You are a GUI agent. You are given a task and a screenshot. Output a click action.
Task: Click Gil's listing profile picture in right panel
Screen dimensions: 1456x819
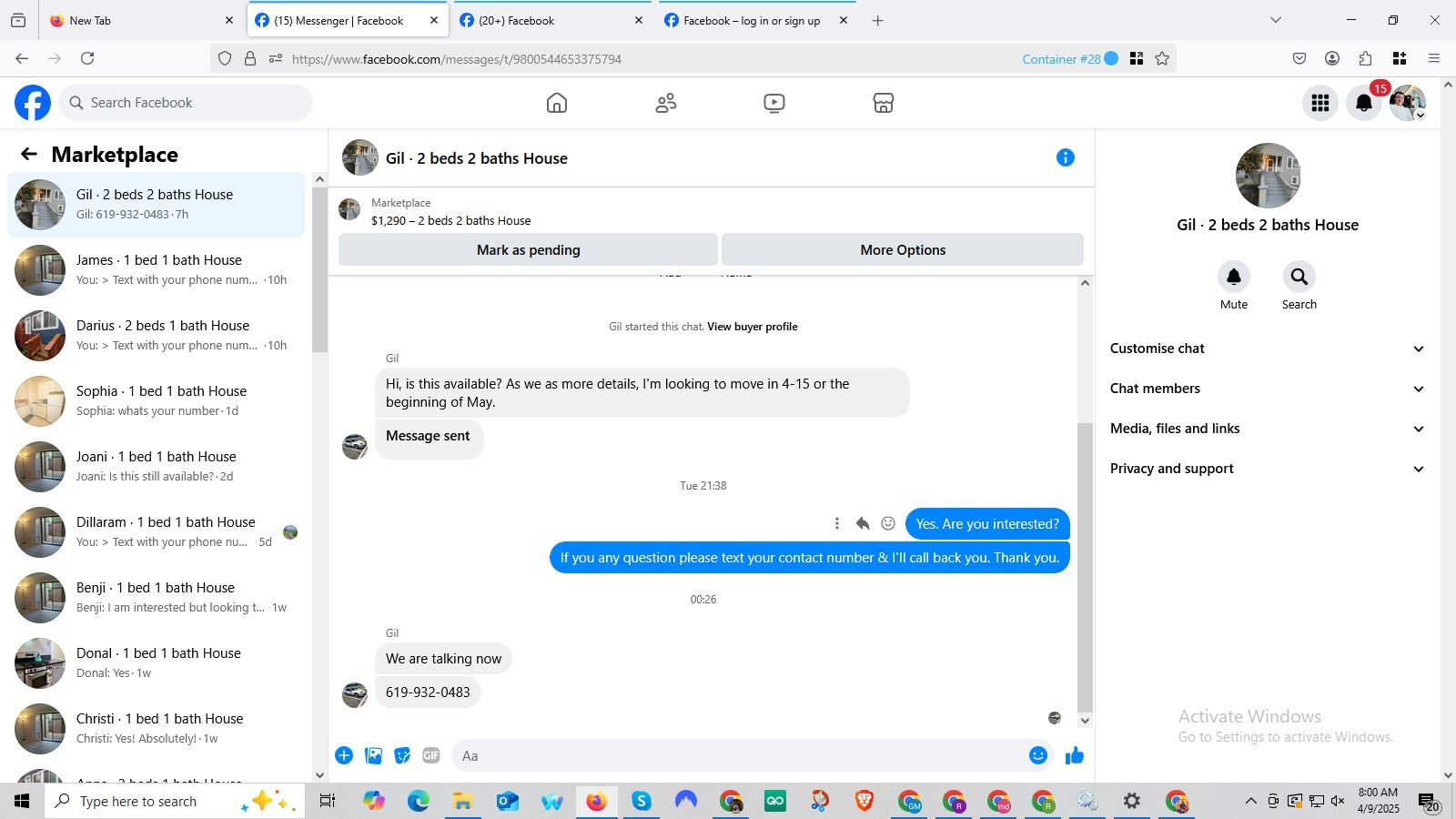[1268, 176]
